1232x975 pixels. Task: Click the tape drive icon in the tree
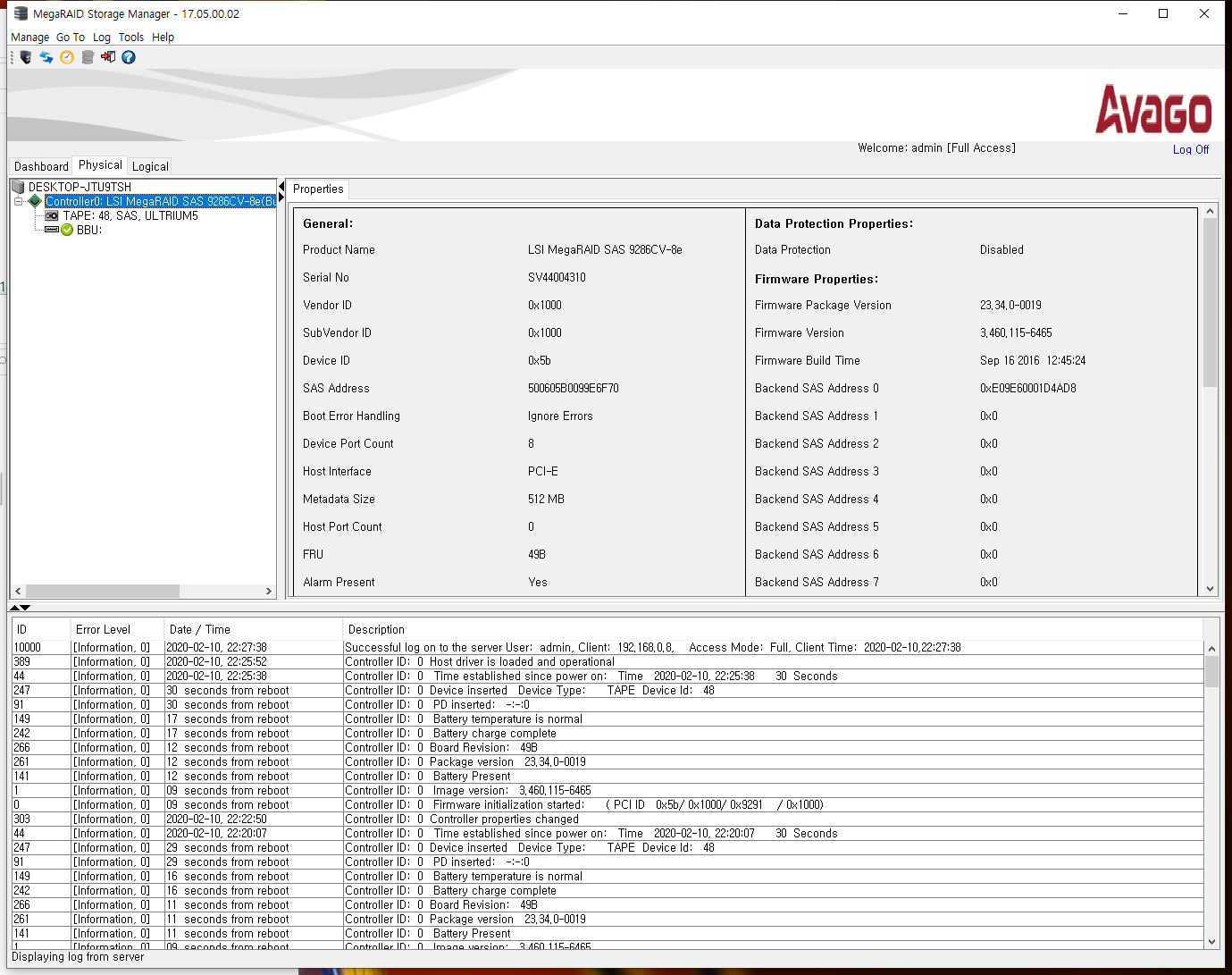coord(52,215)
